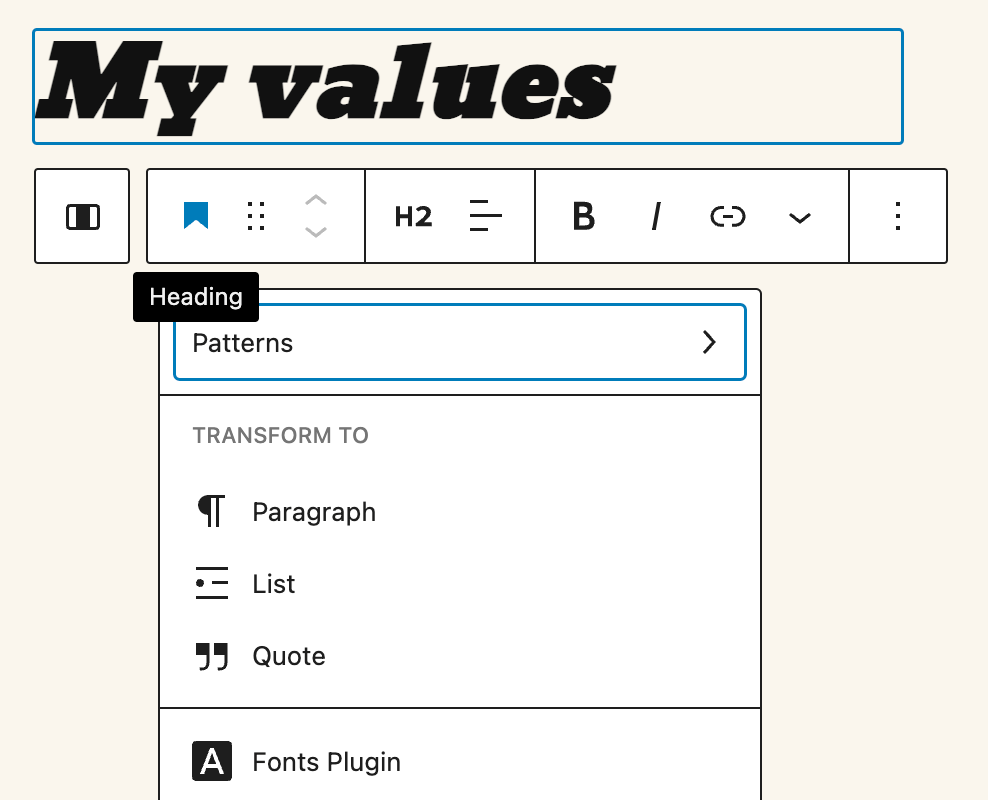Expand the Patterns submenu
Image resolution: width=988 pixels, height=800 pixels.
coord(460,343)
